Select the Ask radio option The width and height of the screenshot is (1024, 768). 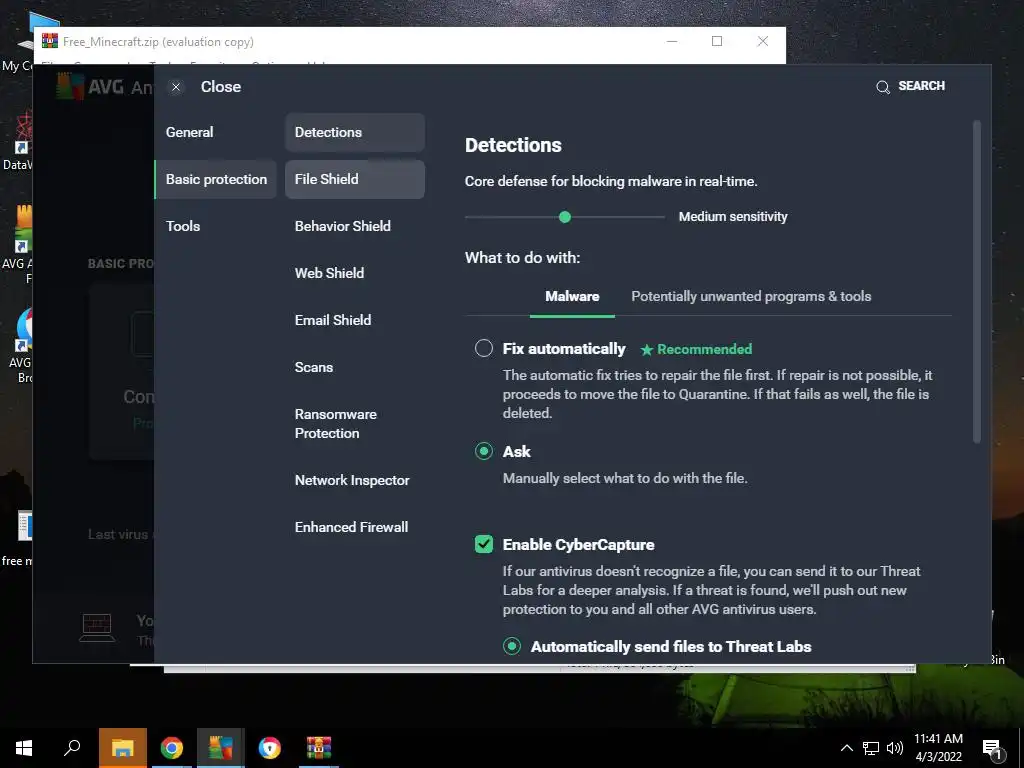coord(484,451)
